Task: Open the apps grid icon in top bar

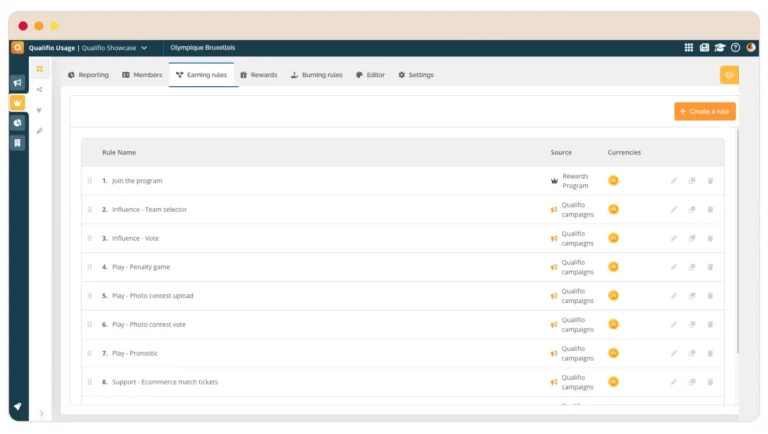Action: tap(689, 48)
